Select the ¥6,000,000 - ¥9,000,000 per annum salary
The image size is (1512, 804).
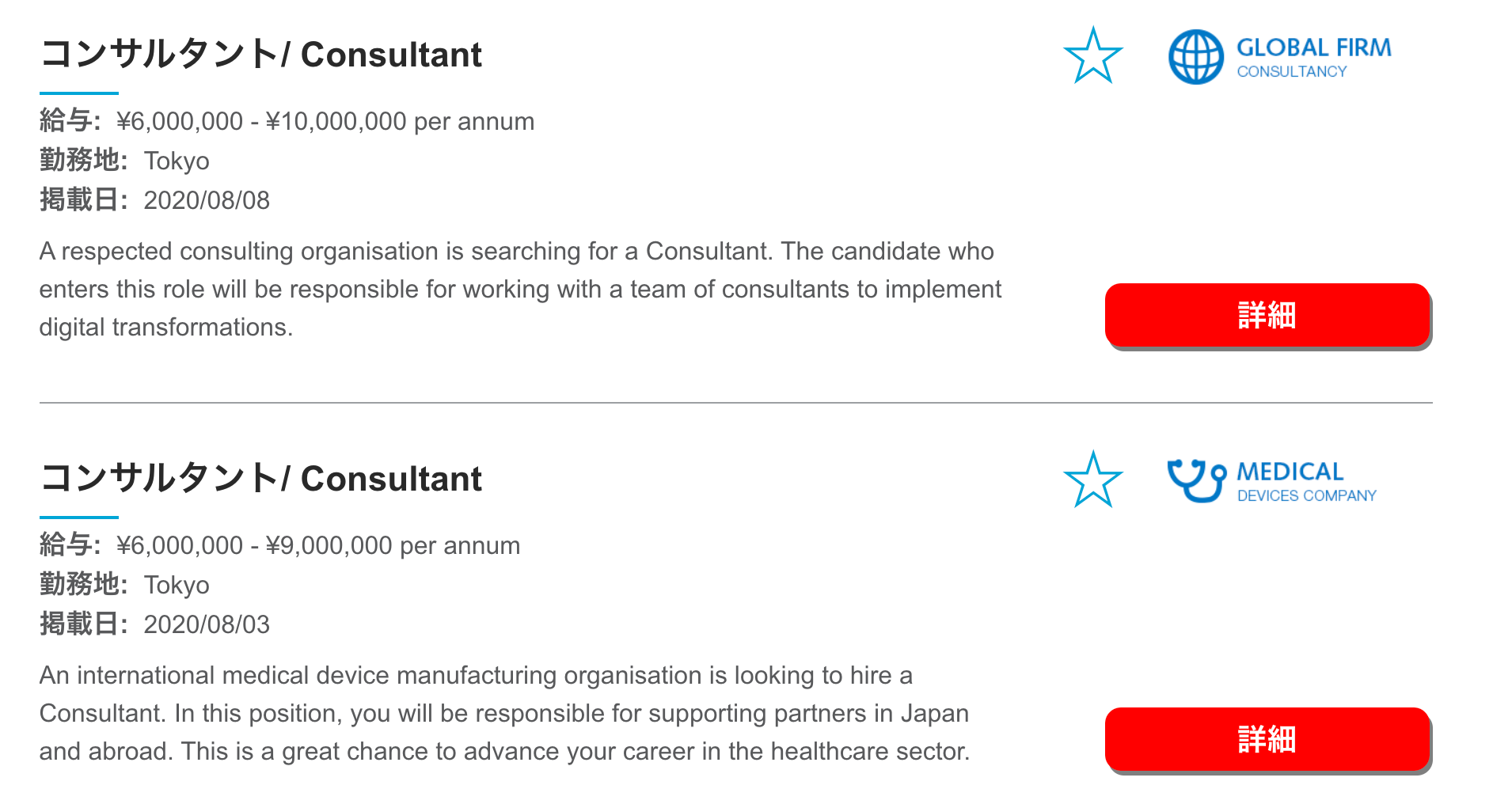318,545
